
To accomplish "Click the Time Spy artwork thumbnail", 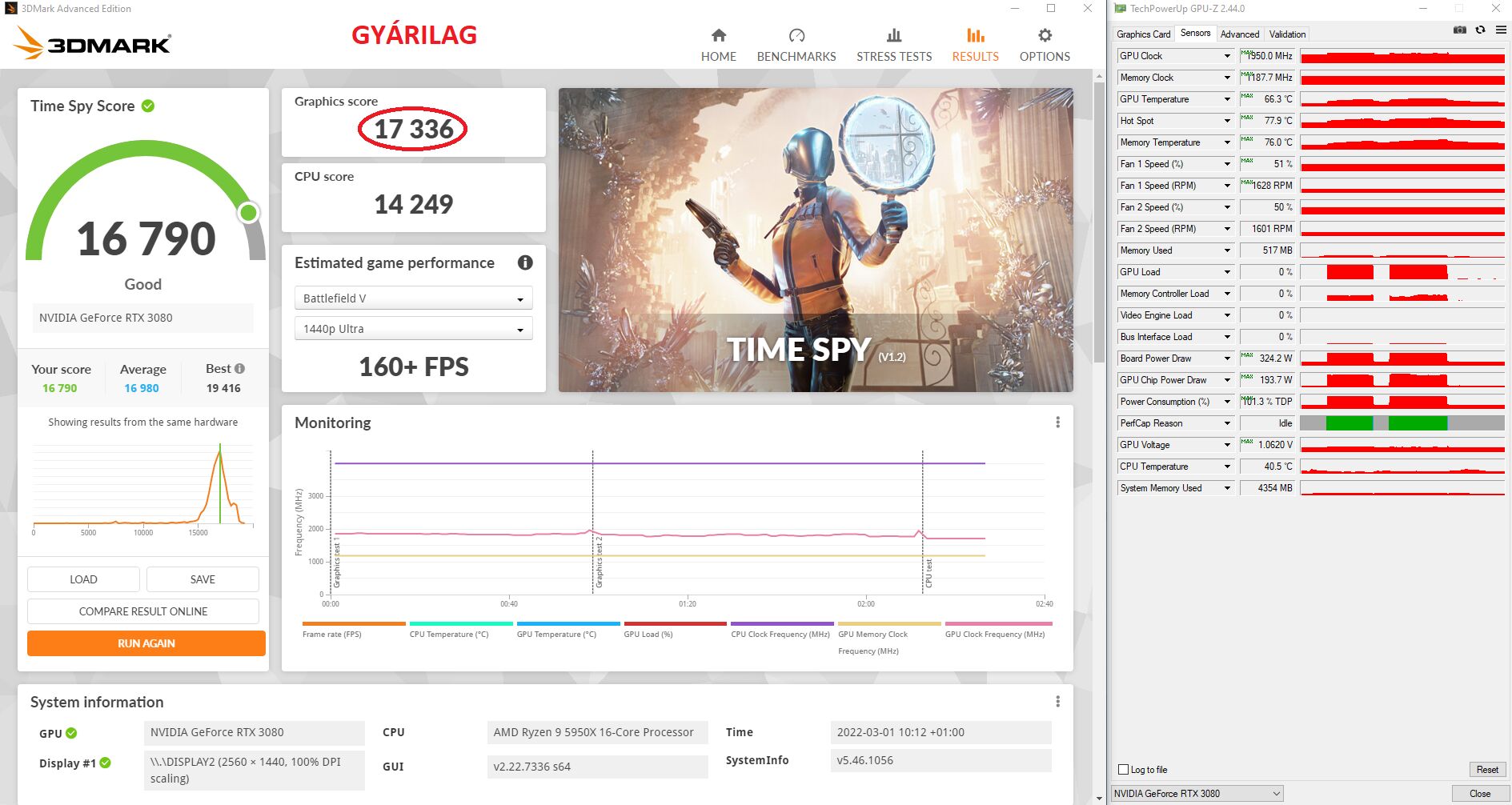I will point(816,240).
